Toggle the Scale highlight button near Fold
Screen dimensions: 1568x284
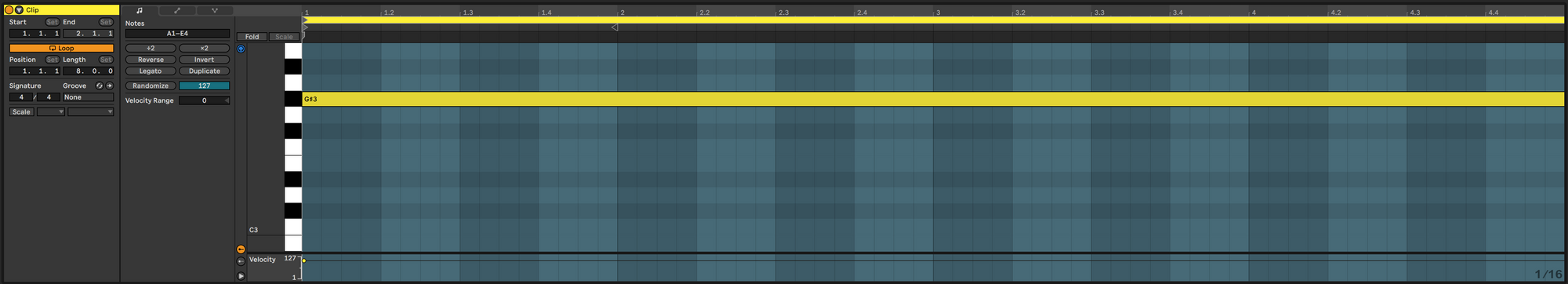(x=284, y=37)
